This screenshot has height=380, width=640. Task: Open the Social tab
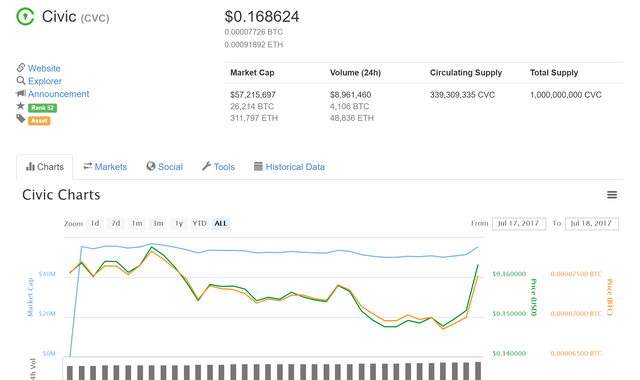click(164, 167)
